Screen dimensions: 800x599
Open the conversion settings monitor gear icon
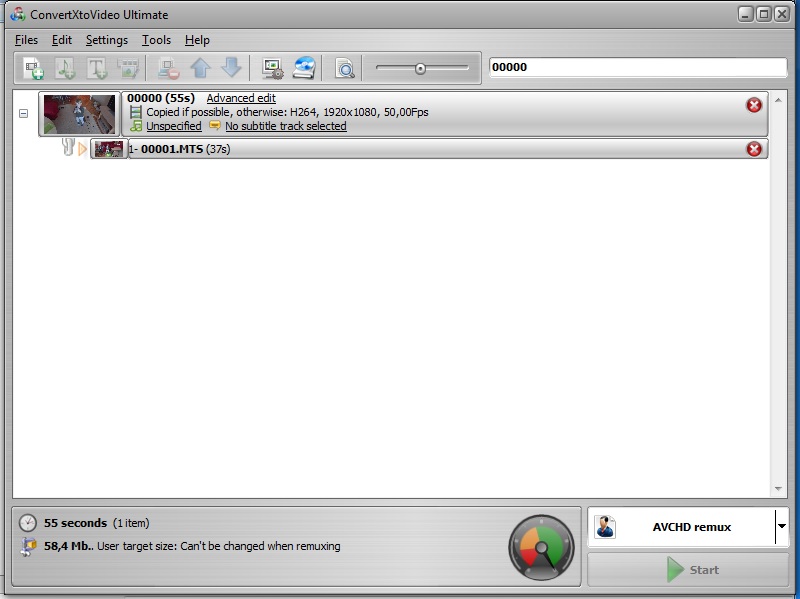pos(272,68)
